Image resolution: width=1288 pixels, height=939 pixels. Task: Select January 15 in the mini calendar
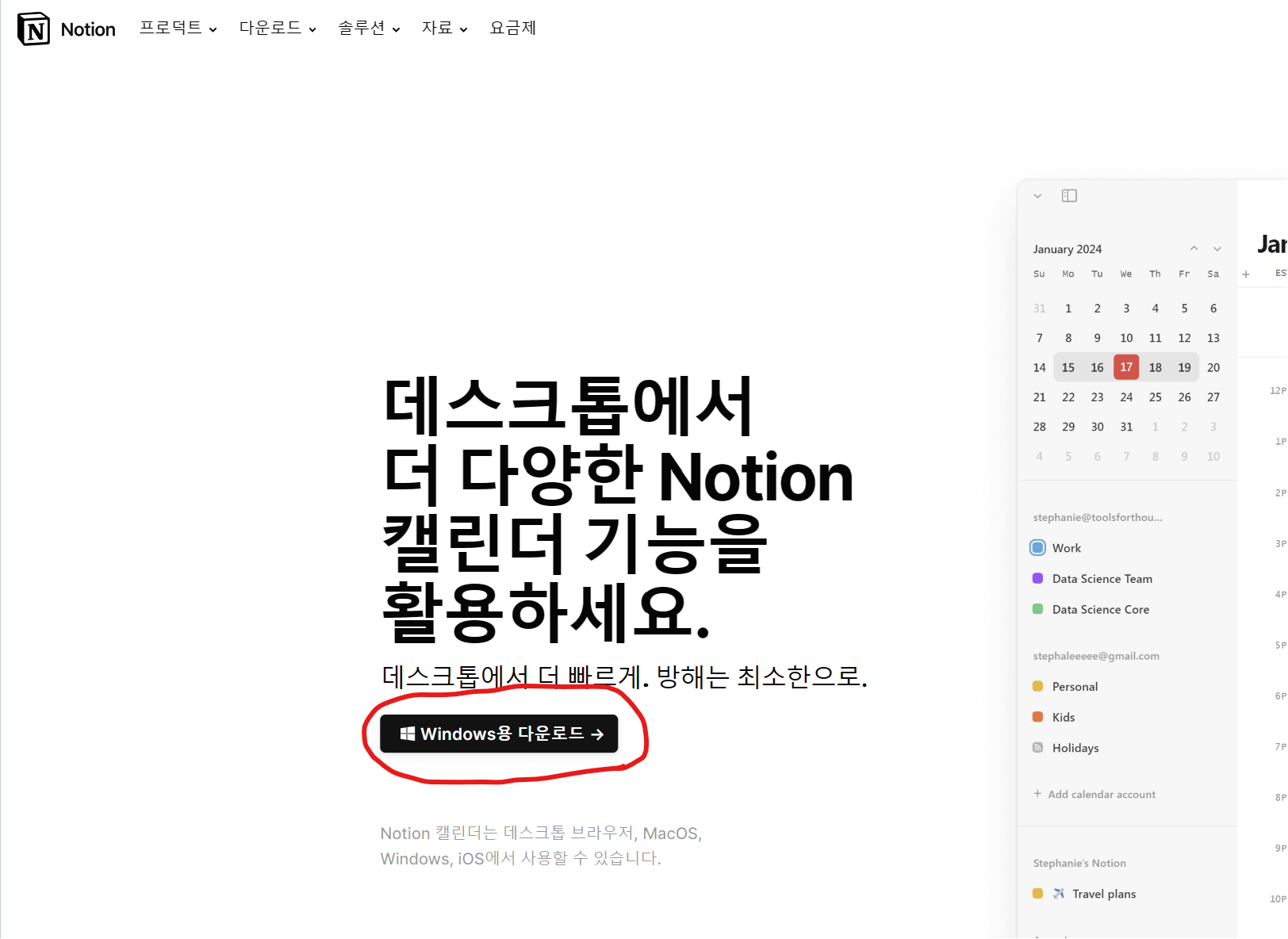click(x=1068, y=367)
